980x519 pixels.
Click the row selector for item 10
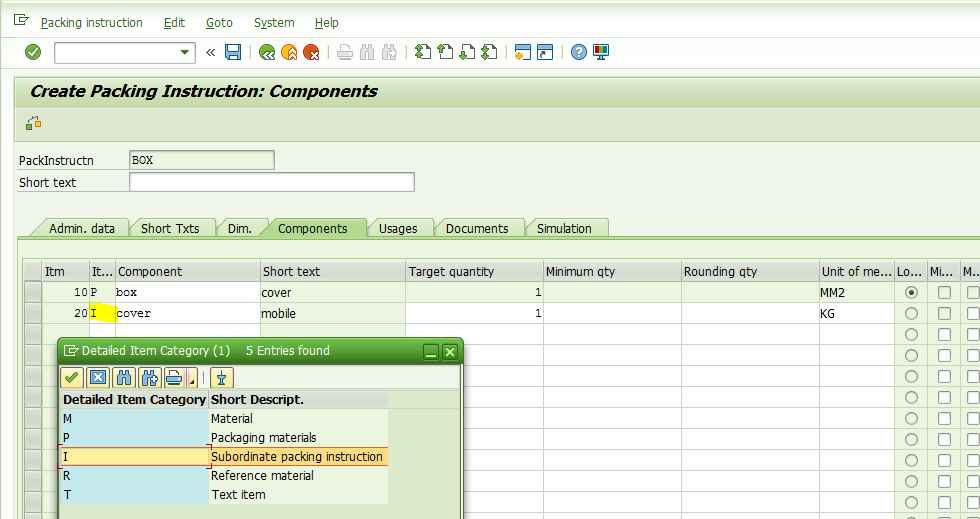click(32, 292)
